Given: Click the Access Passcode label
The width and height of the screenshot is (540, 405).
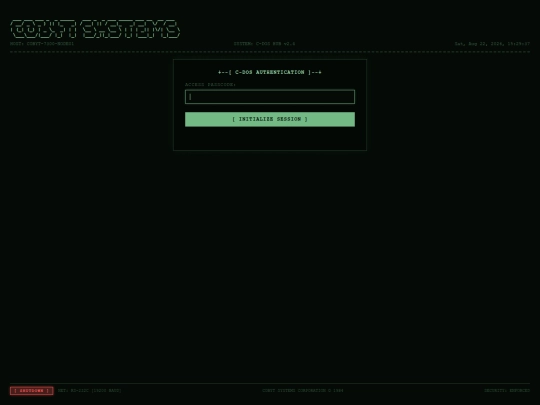Looking at the screenshot, I should tap(210, 84).
